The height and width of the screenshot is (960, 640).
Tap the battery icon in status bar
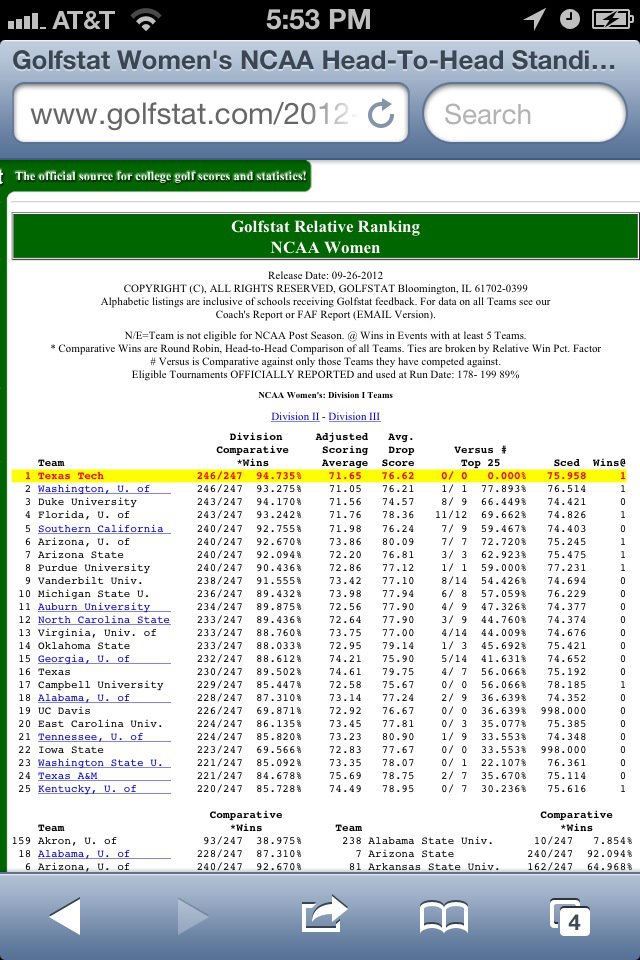click(x=610, y=19)
